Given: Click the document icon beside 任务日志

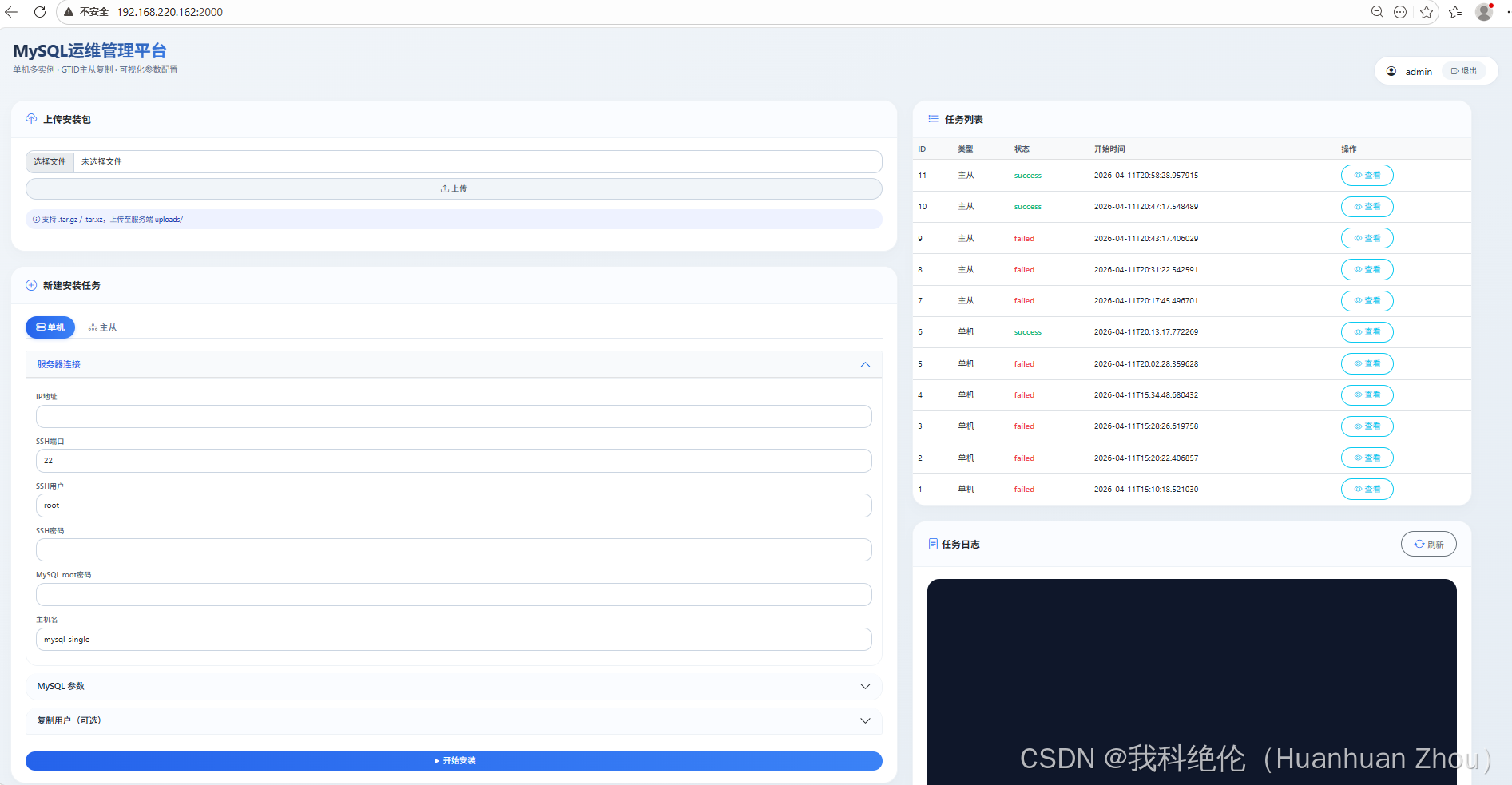Looking at the screenshot, I should 933,544.
